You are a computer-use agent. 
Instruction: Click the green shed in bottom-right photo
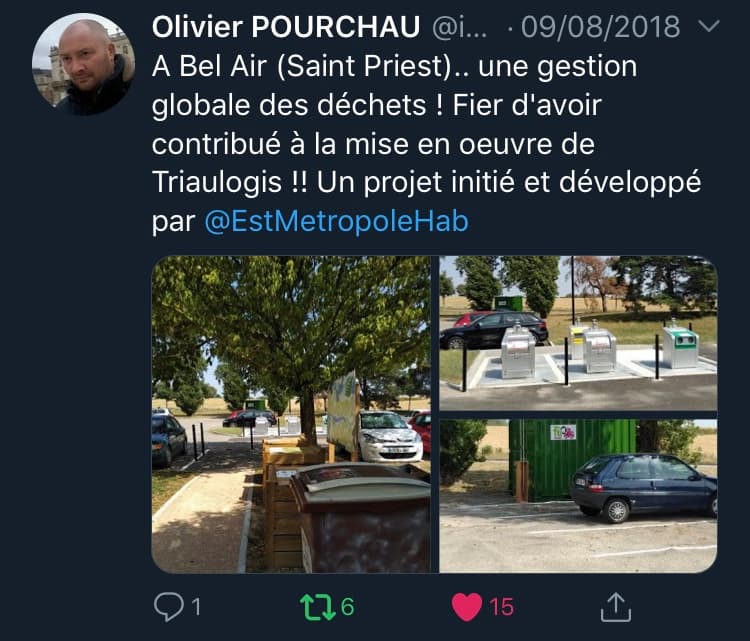point(572,460)
